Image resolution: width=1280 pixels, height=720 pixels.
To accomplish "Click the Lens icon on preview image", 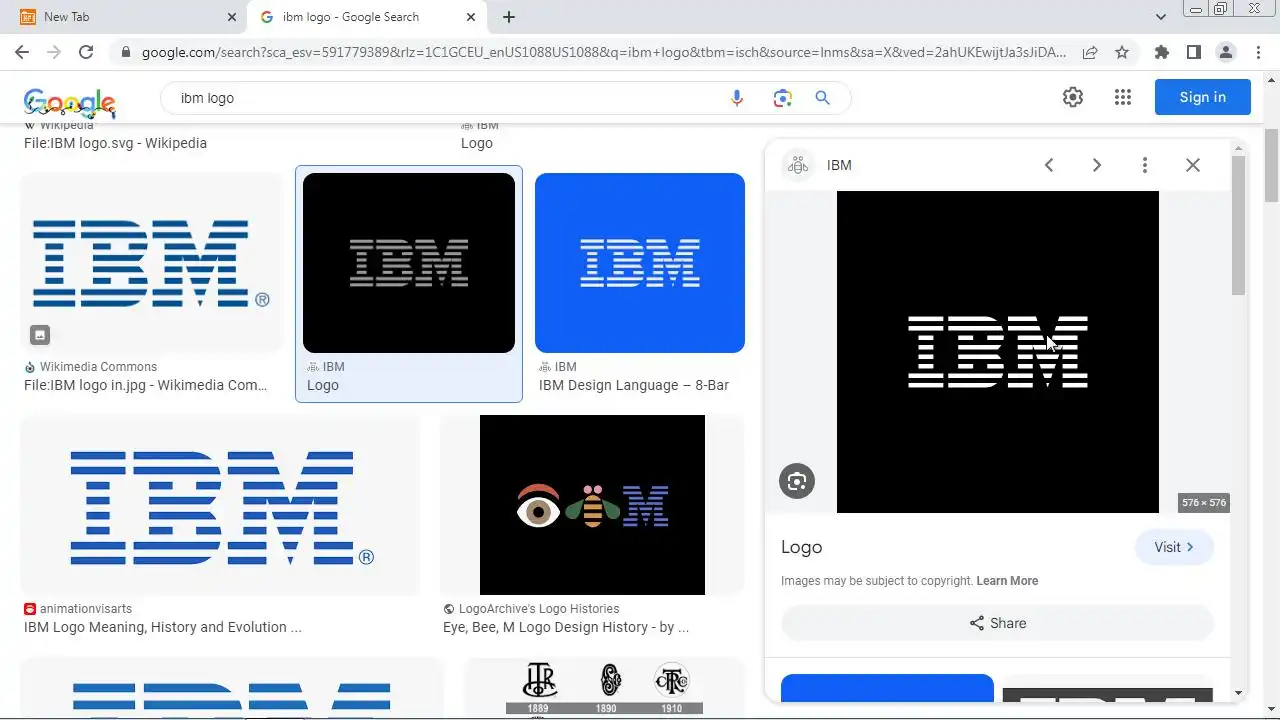I will coord(797,482).
